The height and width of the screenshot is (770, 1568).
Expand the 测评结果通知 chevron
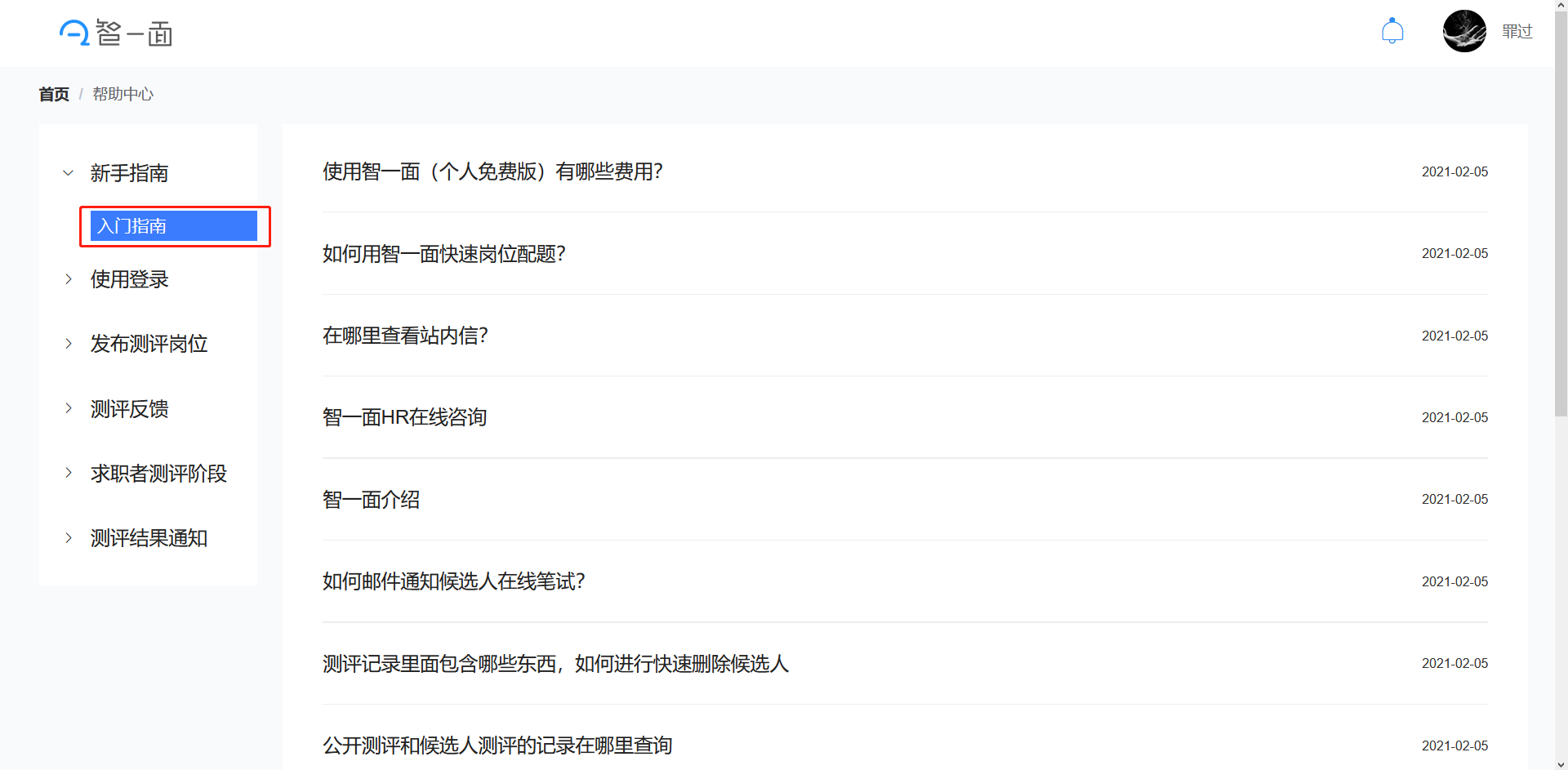69,538
